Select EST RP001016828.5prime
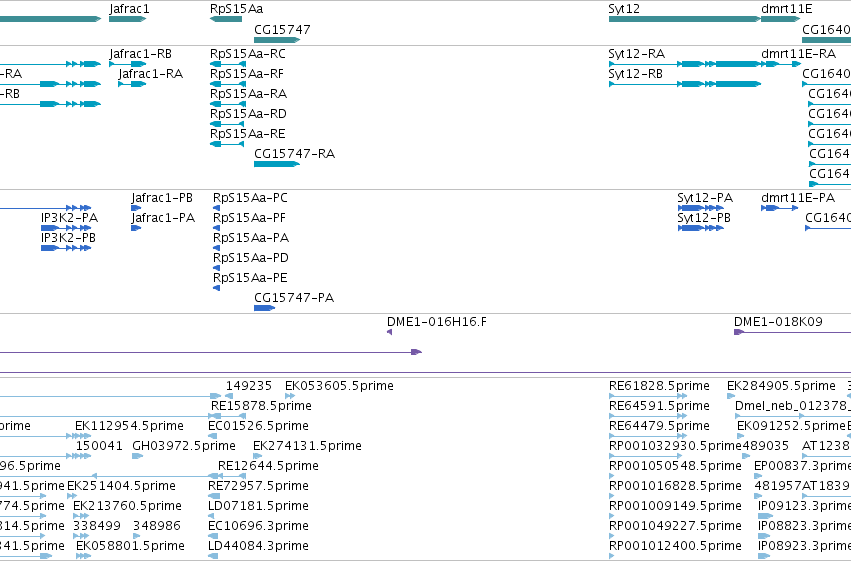 tap(675, 486)
